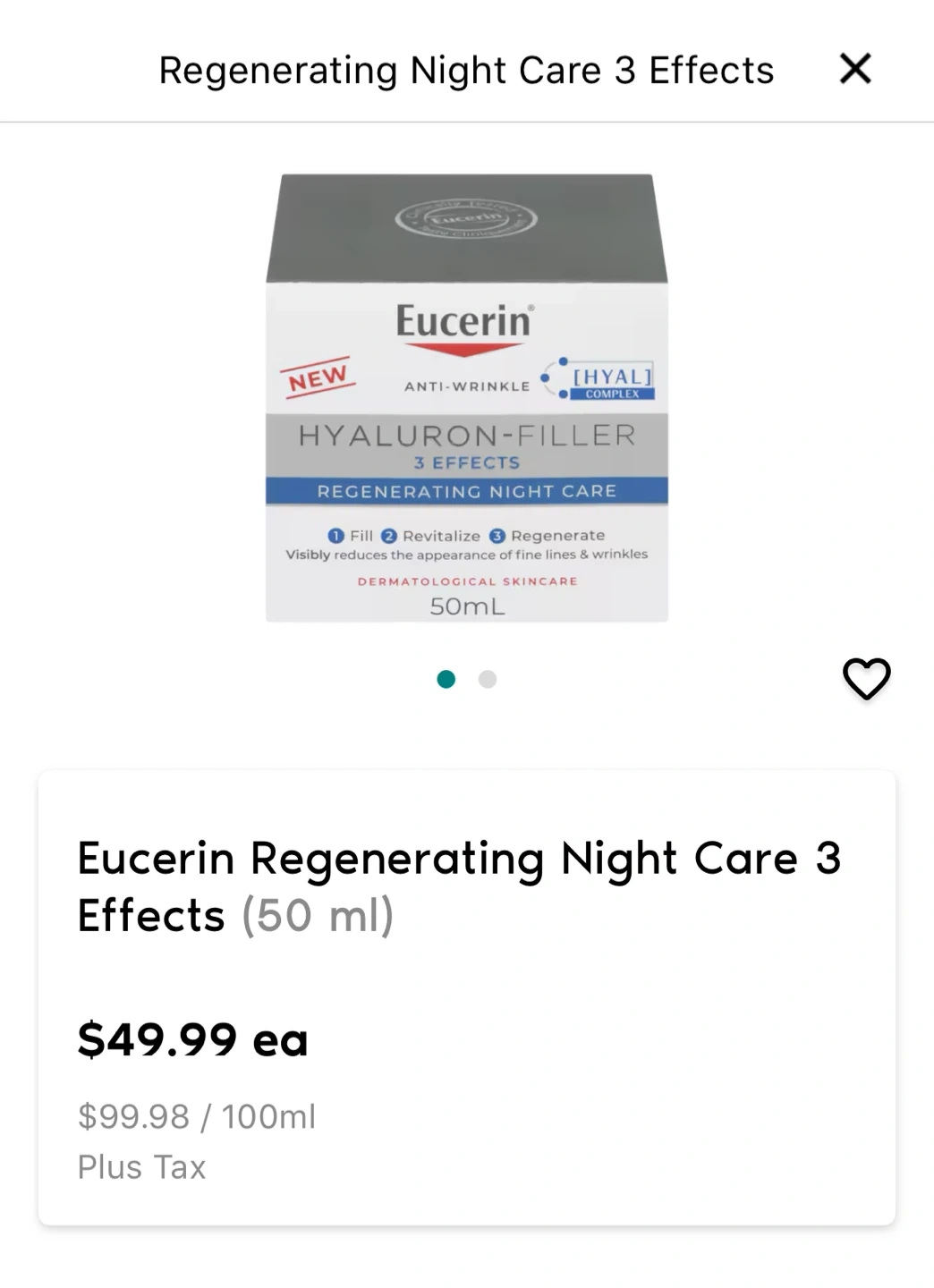Add product to favorites with heart icon
The height and width of the screenshot is (1288, 934).
coord(867,679)
